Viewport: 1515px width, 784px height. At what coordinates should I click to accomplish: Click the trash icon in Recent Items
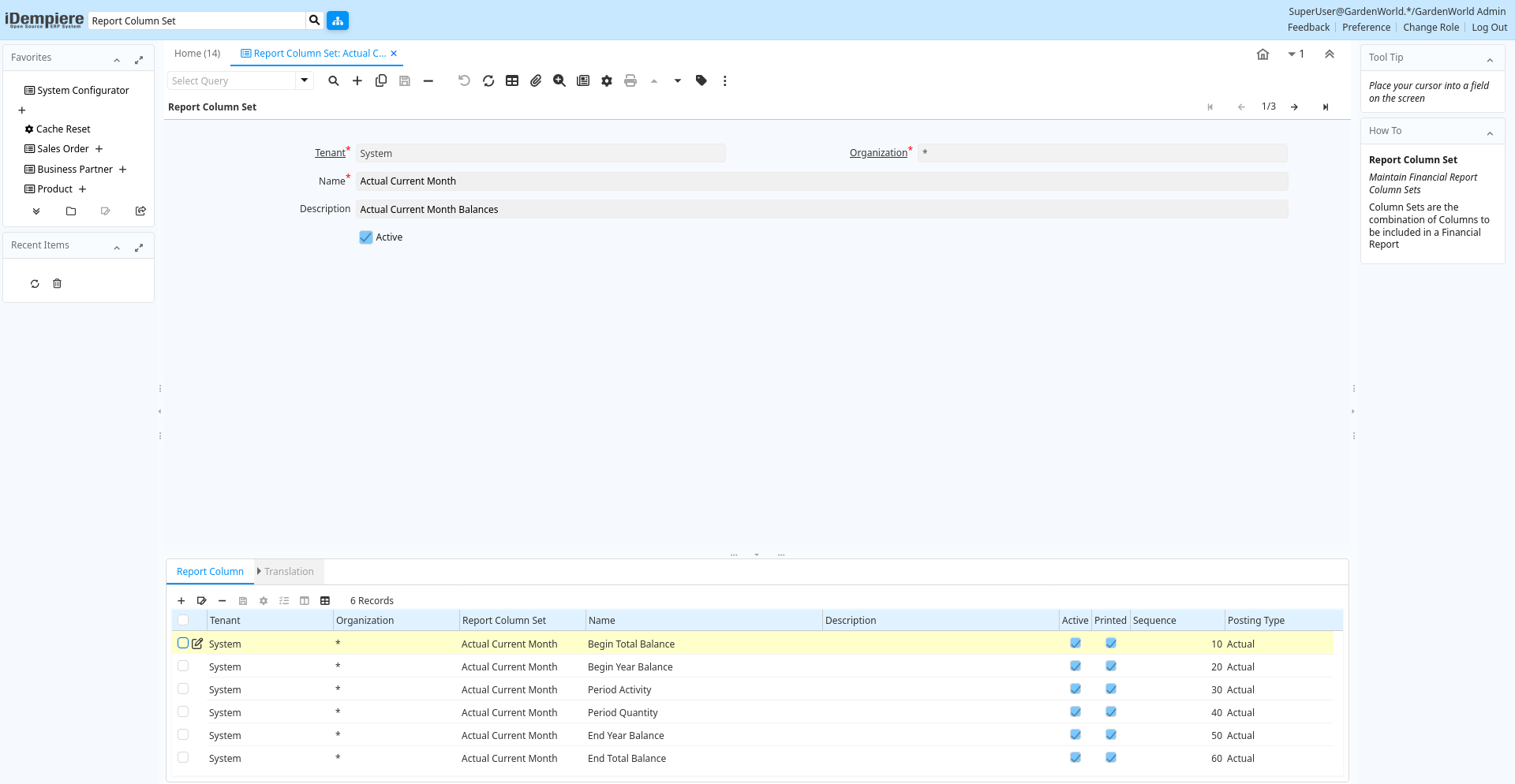(57, 284)
